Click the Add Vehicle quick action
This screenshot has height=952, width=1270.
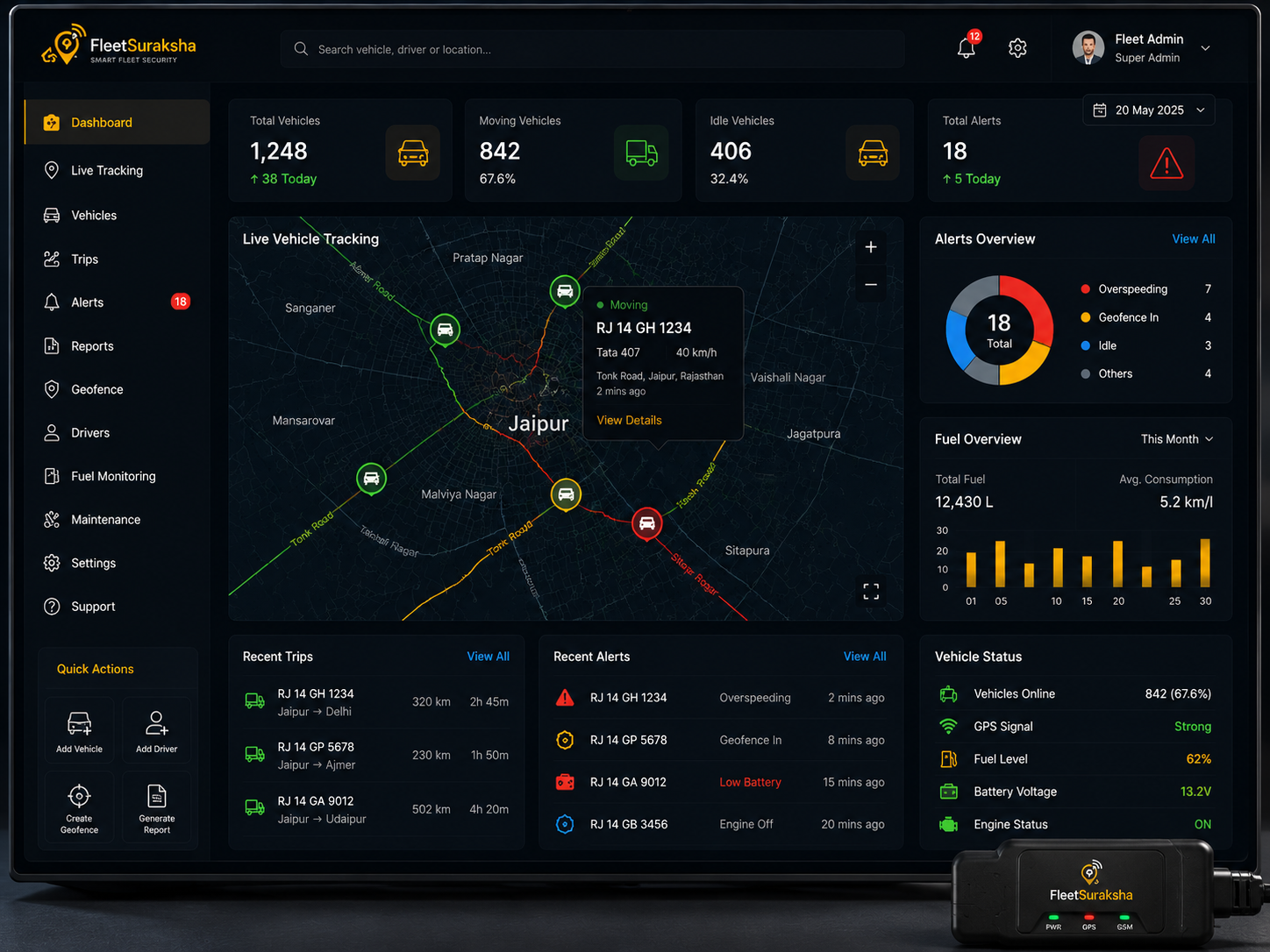tap(79, 730)
